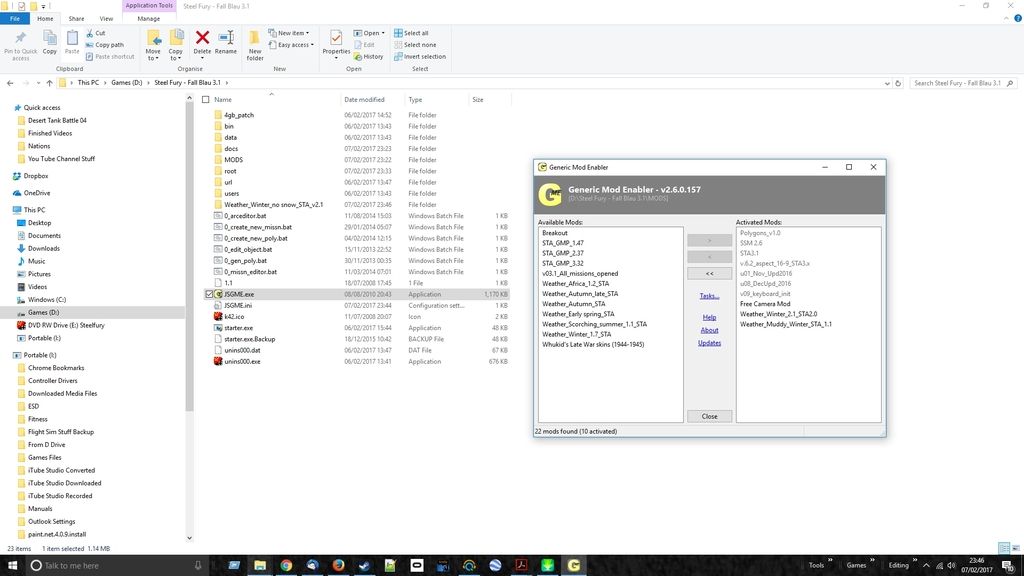
Task: Click the Copy icon in the ribbon
Action: pyautogui.click(x=50, y=38)
